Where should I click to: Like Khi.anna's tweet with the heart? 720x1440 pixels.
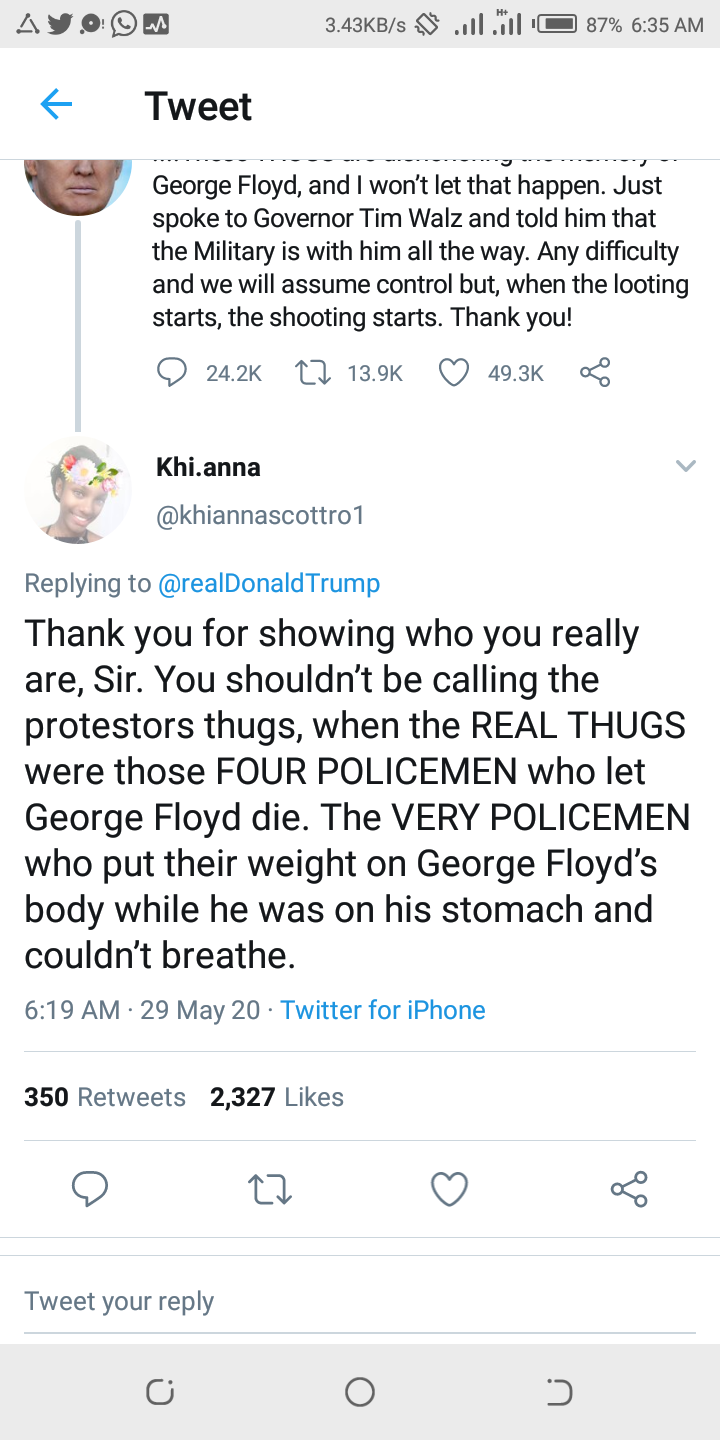449,1189
